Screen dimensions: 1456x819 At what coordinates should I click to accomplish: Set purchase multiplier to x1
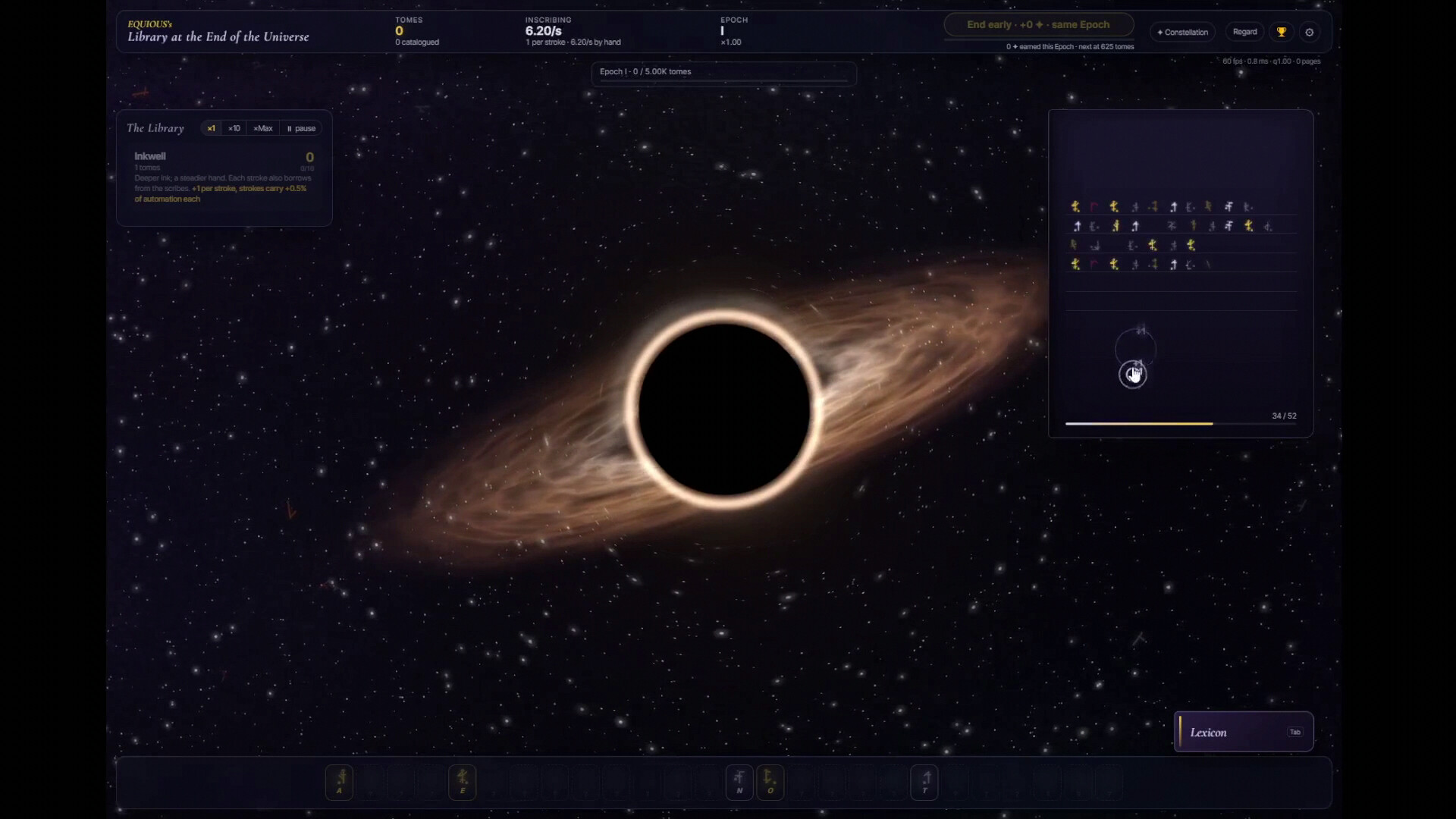211,128
